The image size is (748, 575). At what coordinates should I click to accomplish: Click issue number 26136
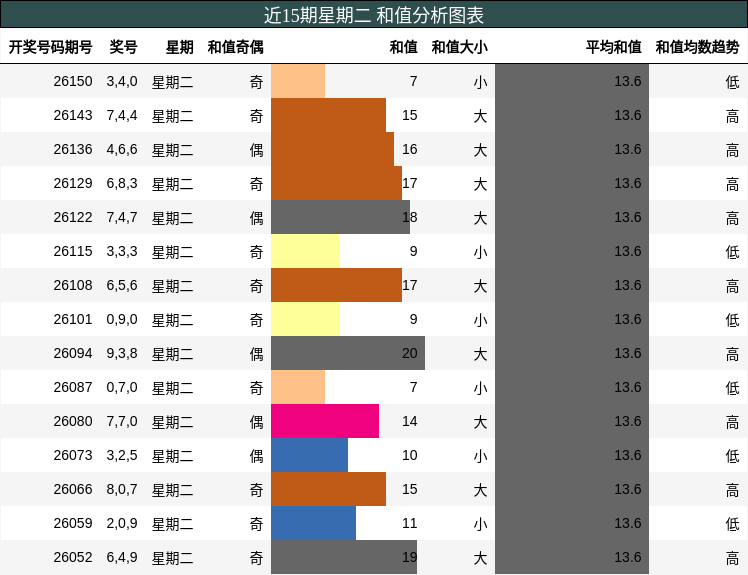73,149
